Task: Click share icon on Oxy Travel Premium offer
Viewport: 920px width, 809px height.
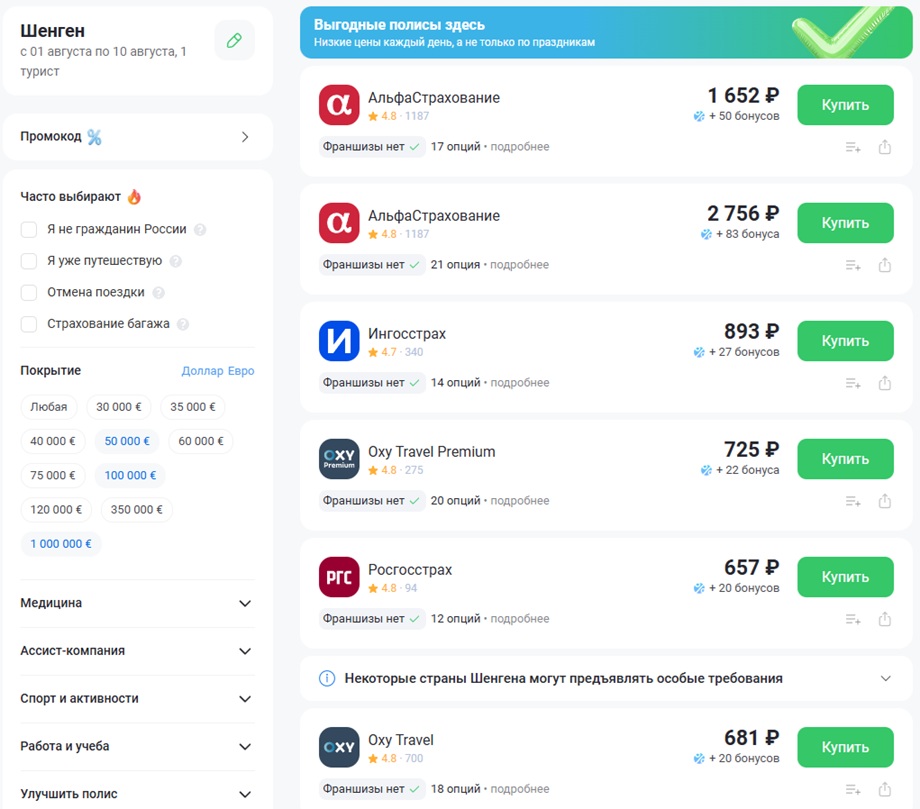Action: 885,501
